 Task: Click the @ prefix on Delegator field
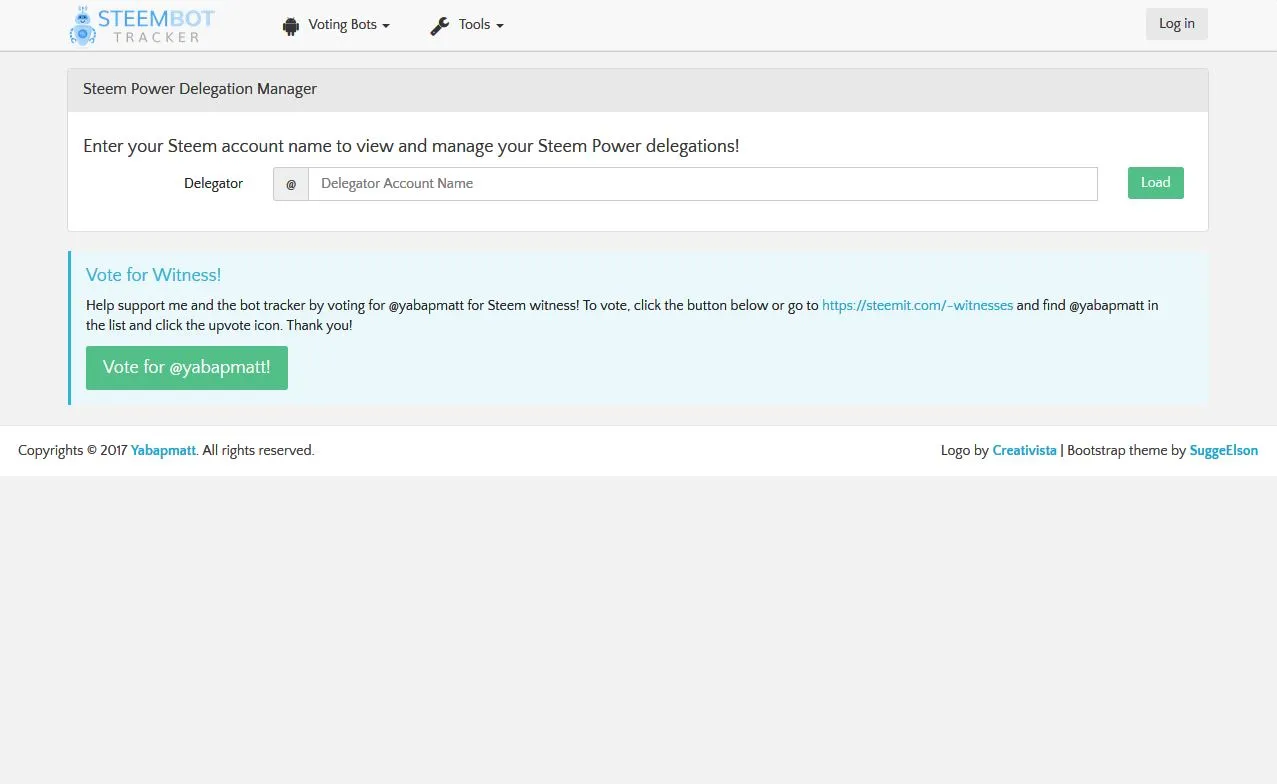tap(291, 184)
